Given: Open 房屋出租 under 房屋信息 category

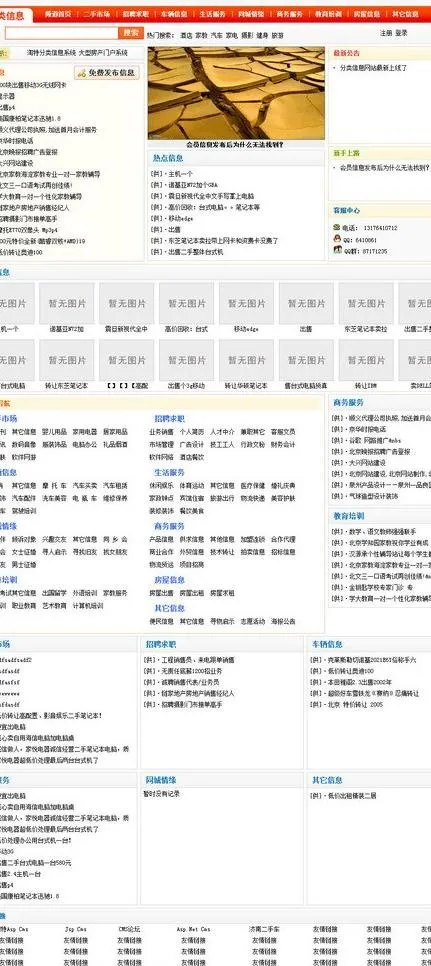Looking at the screenshot, I should point(191,593).
